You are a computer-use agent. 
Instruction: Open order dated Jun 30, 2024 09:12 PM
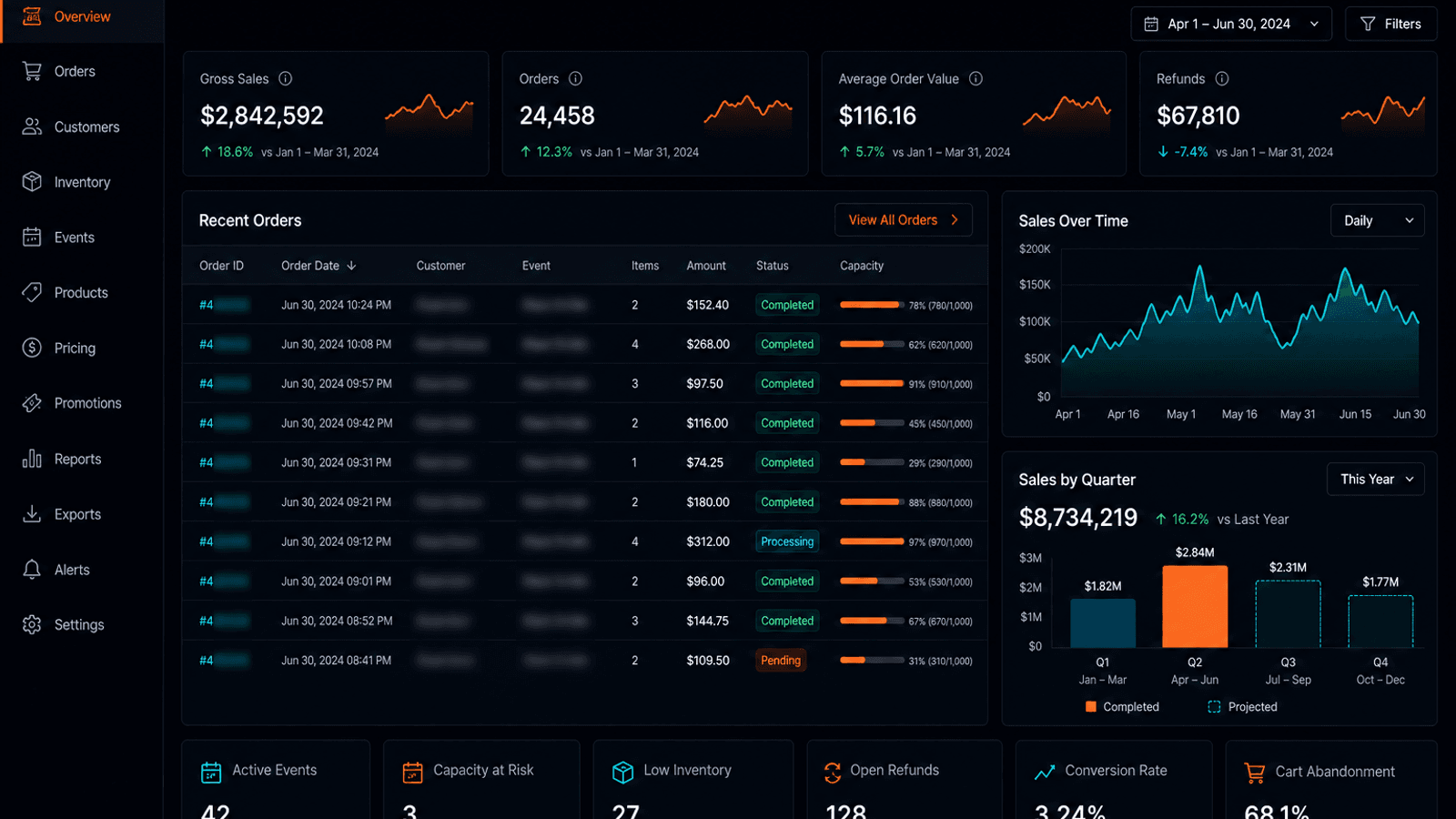[585, 541]
